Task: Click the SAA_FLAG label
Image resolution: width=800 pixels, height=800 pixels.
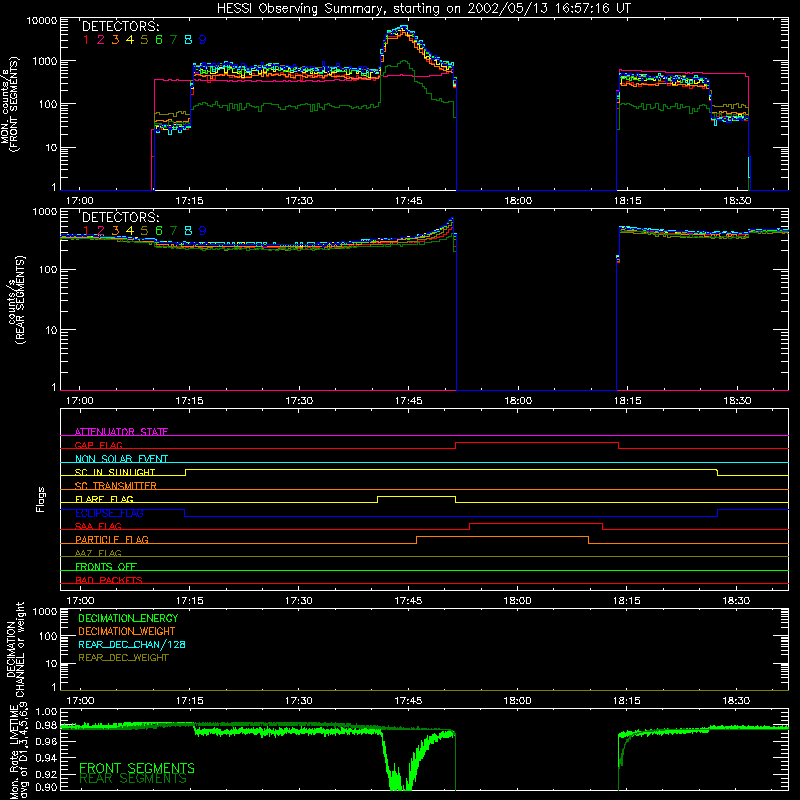Action: 98,526
